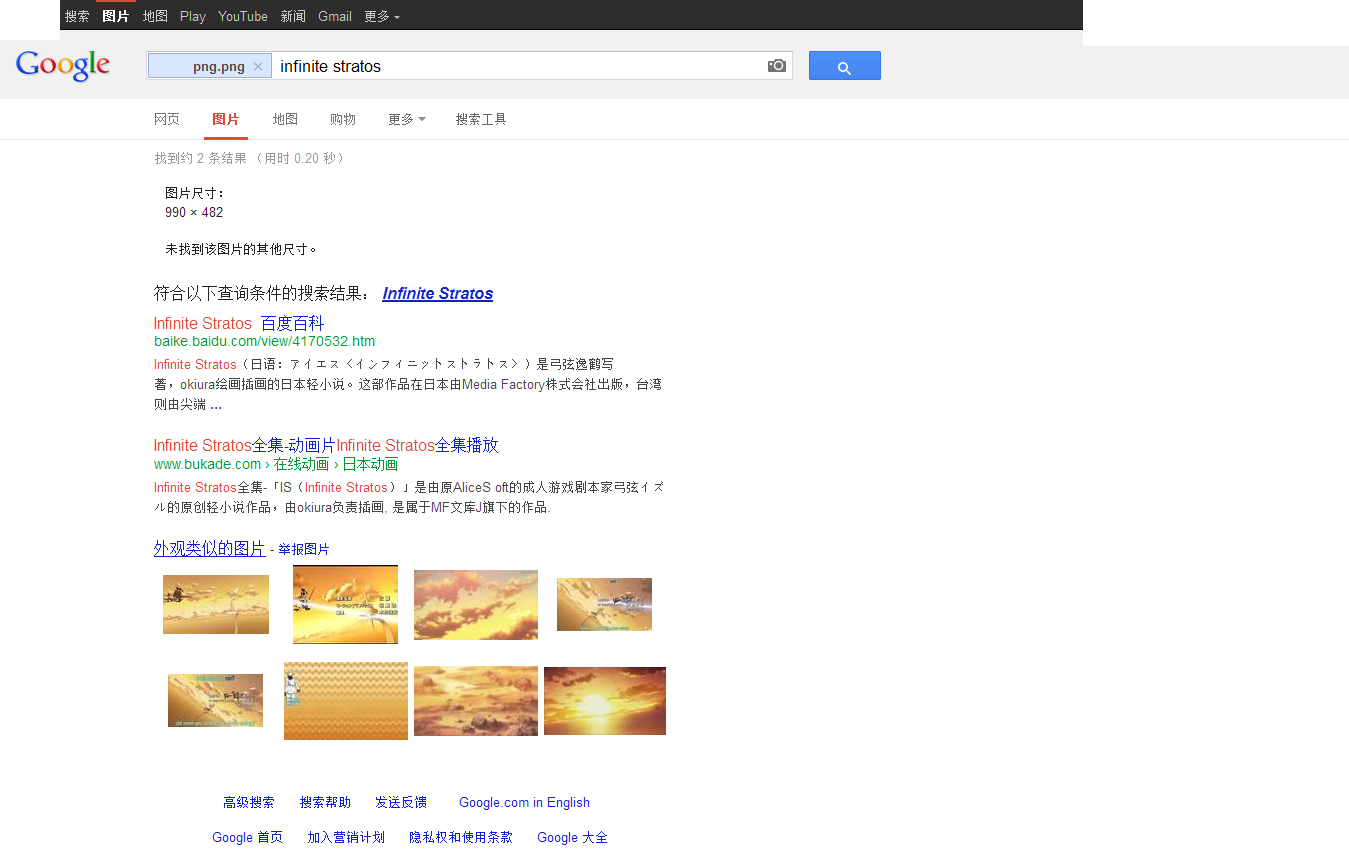Switch to the 购物 results tab
The width and height of the screenshot is (1349, 864).
[343, 119]
